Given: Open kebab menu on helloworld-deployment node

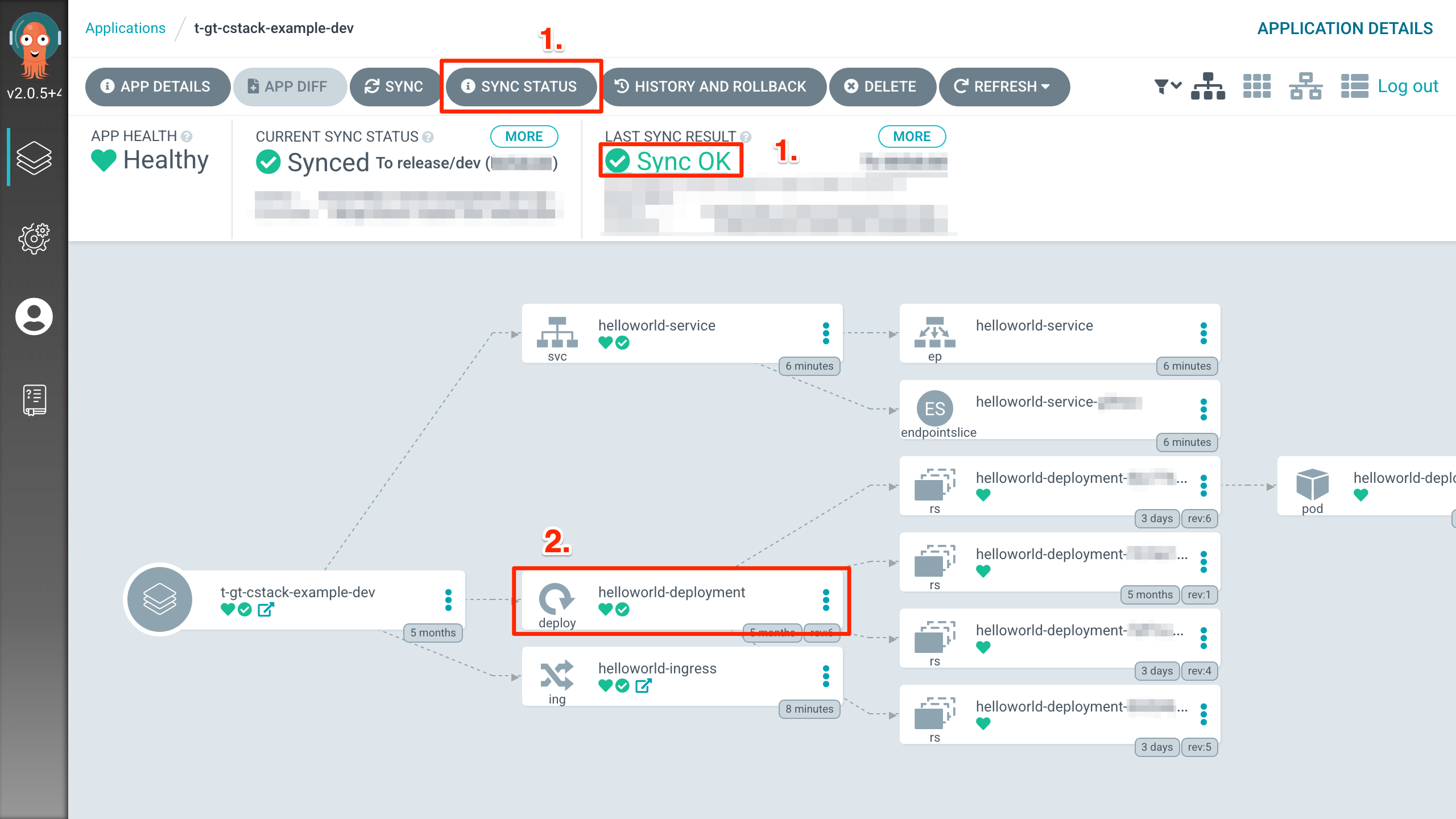Looking at the screenshot, I should [x=825, y=599].
